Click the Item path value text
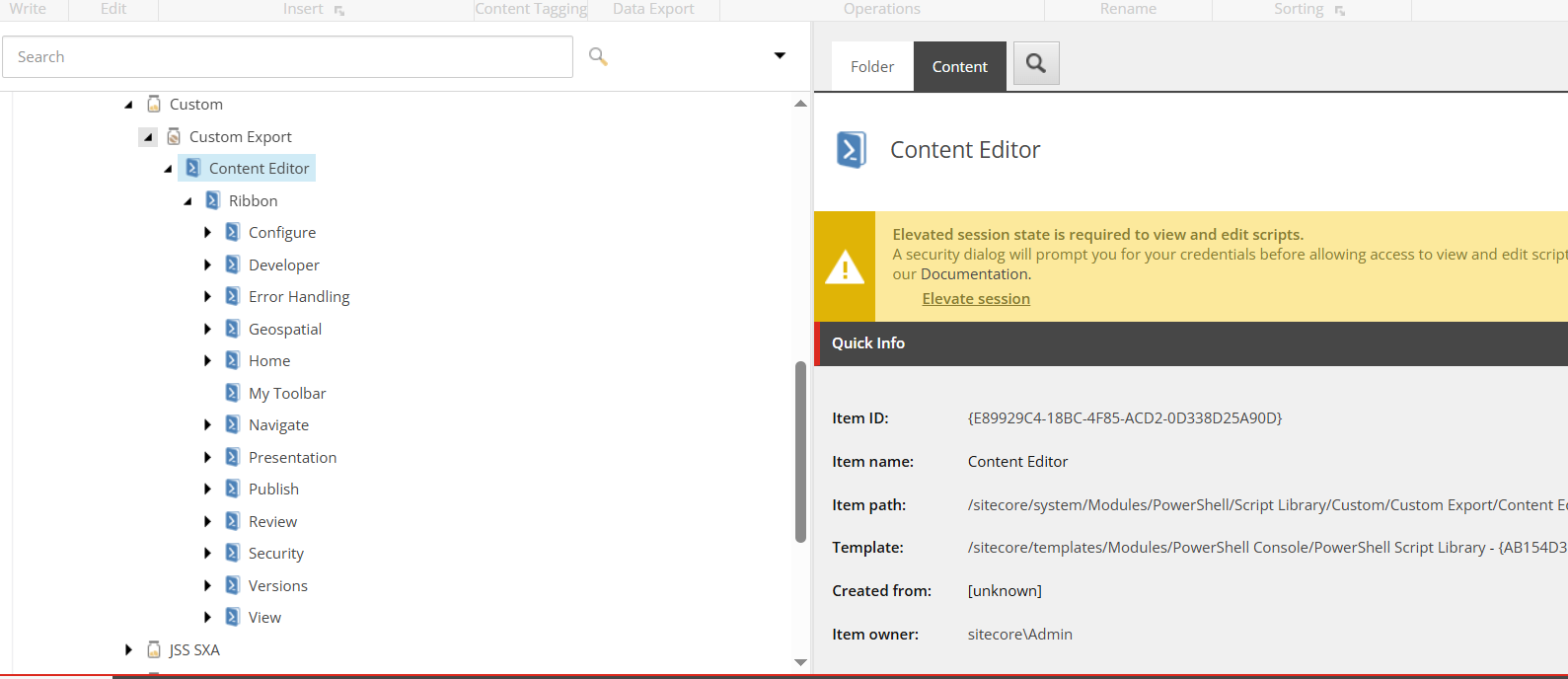The image size is (1568, 679). pyautogui.click(x=1268, y=505)
